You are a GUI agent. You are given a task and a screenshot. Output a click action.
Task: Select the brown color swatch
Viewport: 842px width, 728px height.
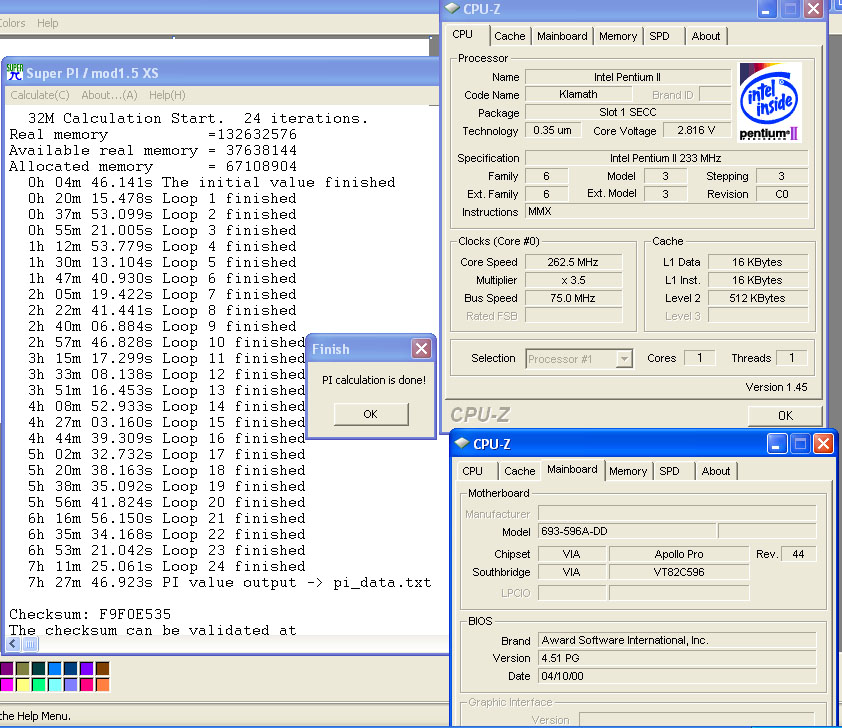point(102,668)
